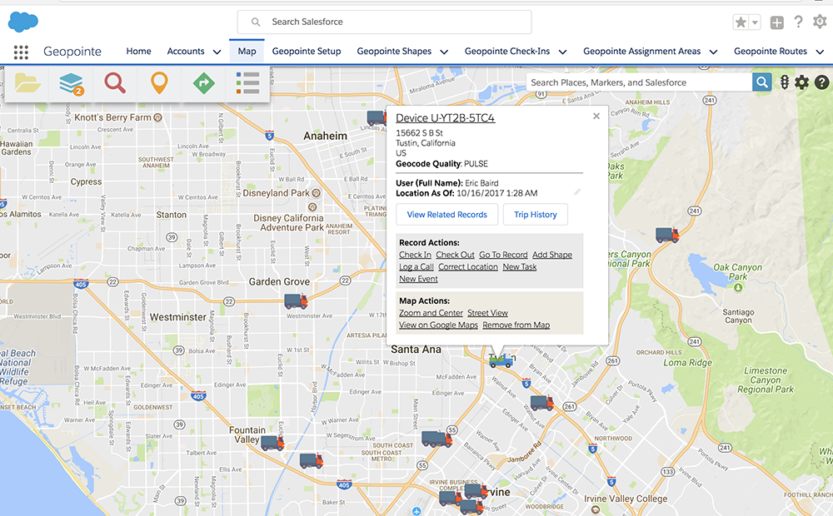This screenshot has height=516, width=833.
Task: Click the truck marker near South Coast
Action: (x=437, y=439)
